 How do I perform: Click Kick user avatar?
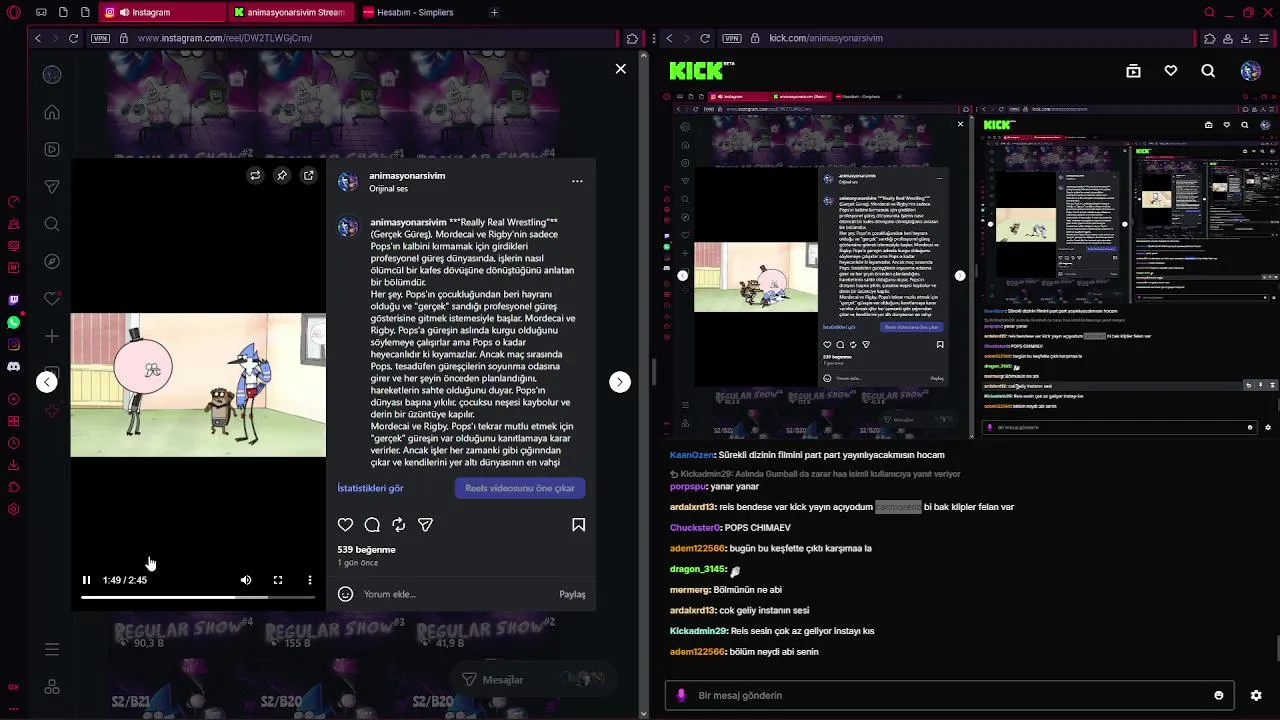[x=1250, y=71]
